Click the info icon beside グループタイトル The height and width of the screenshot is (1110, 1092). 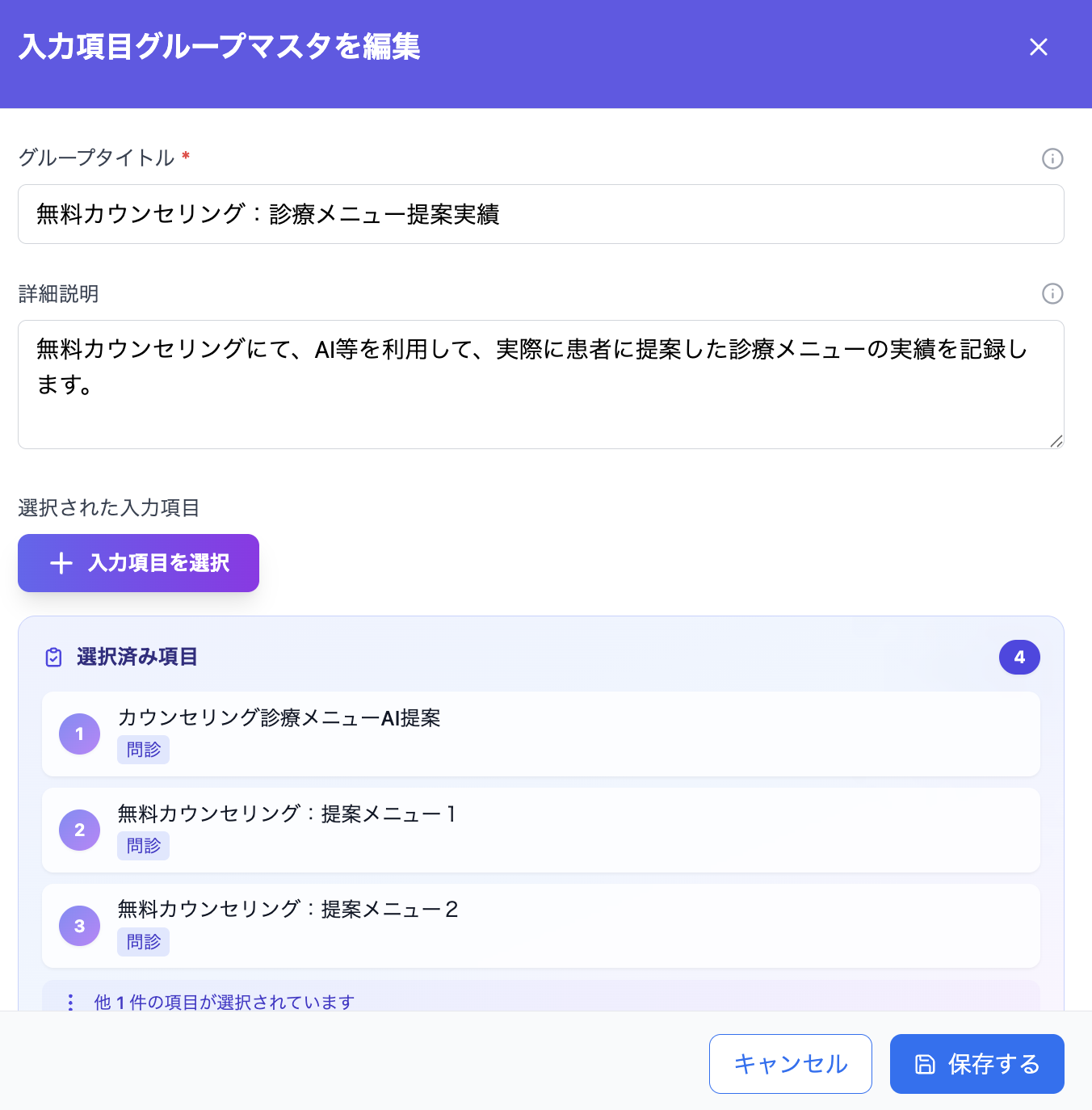click(1052, 159)
